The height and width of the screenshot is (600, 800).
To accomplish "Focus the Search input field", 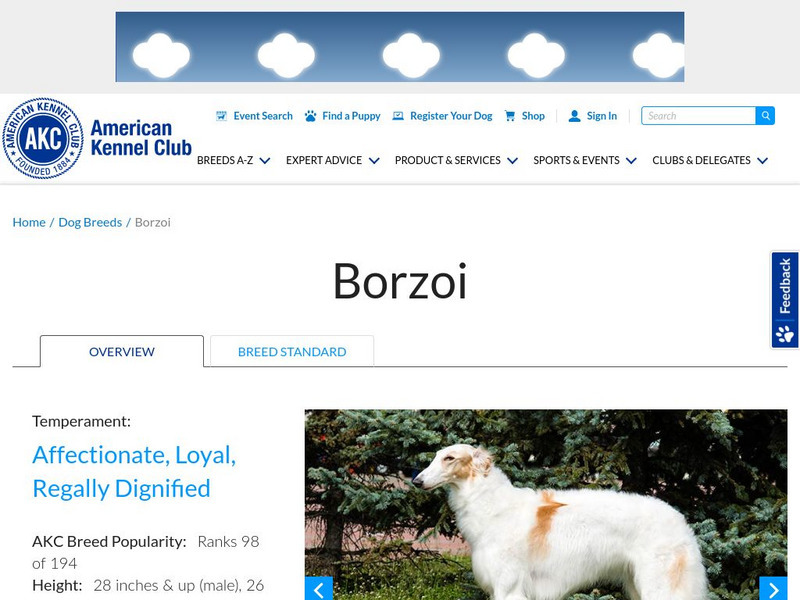I will coord(698,116).
